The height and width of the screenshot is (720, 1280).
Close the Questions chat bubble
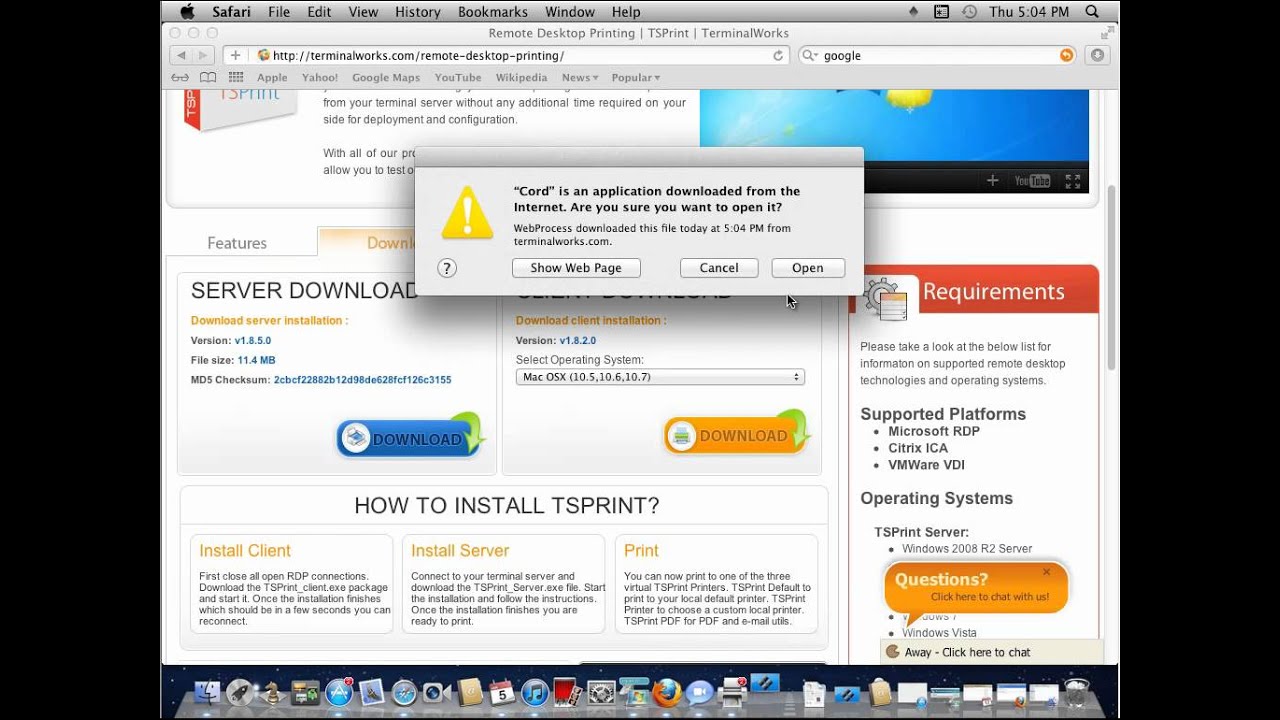click(1046, 572)
